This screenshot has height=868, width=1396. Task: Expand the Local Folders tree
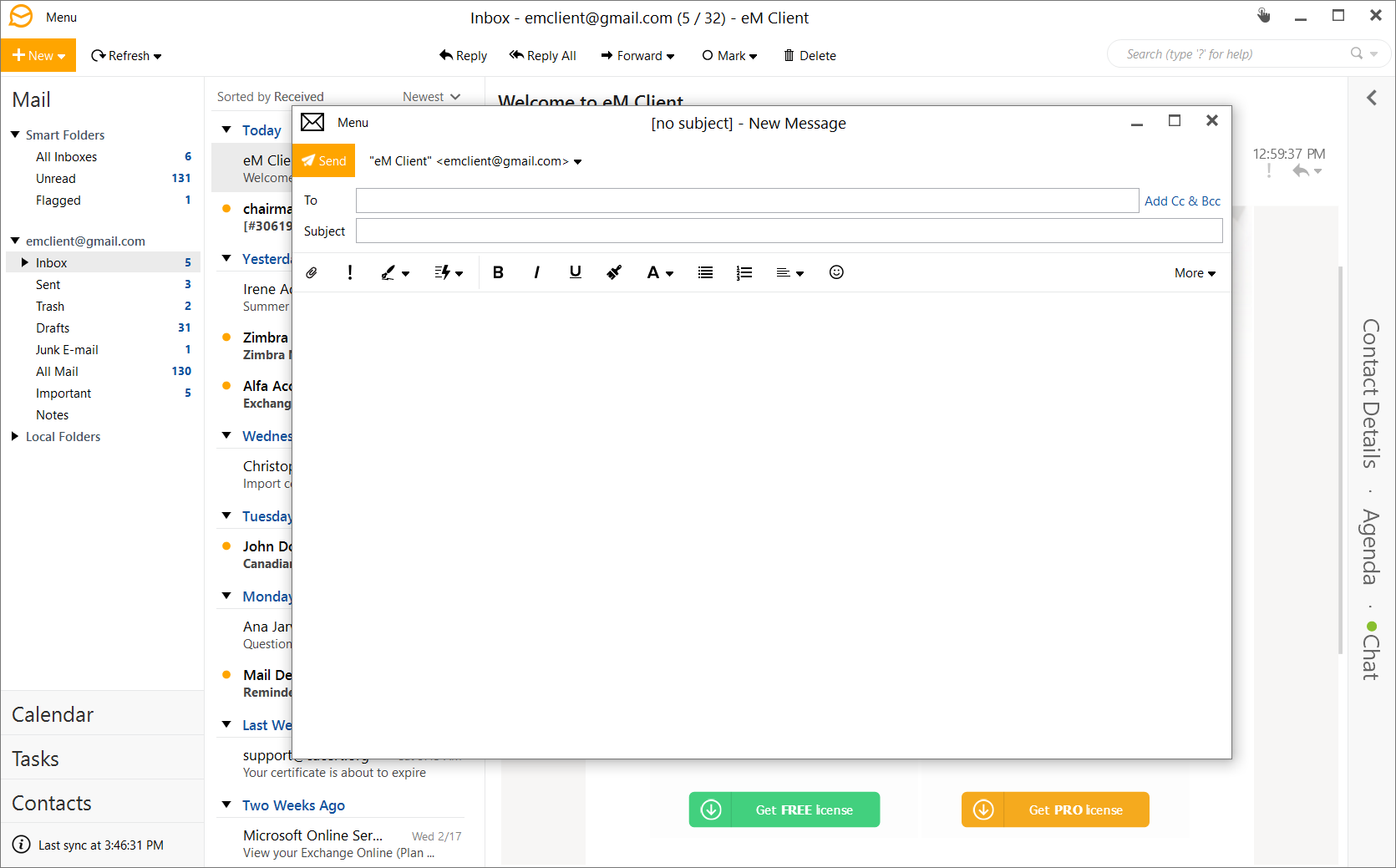pos(15,436)
